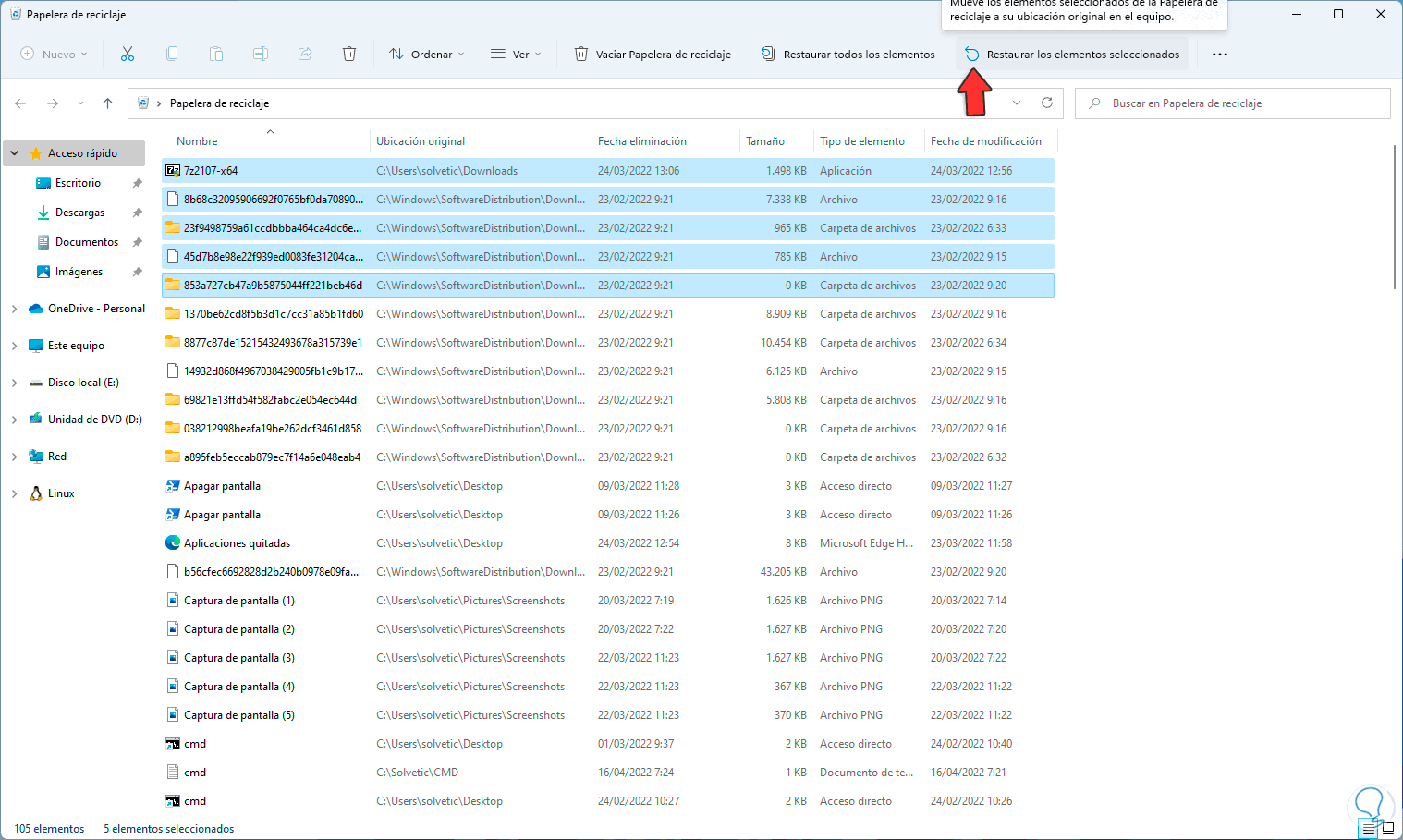The width and height of the screenshot is (1403, 840).
Task: Select Este equipo in navigation pane
Action: click(76, 346)
